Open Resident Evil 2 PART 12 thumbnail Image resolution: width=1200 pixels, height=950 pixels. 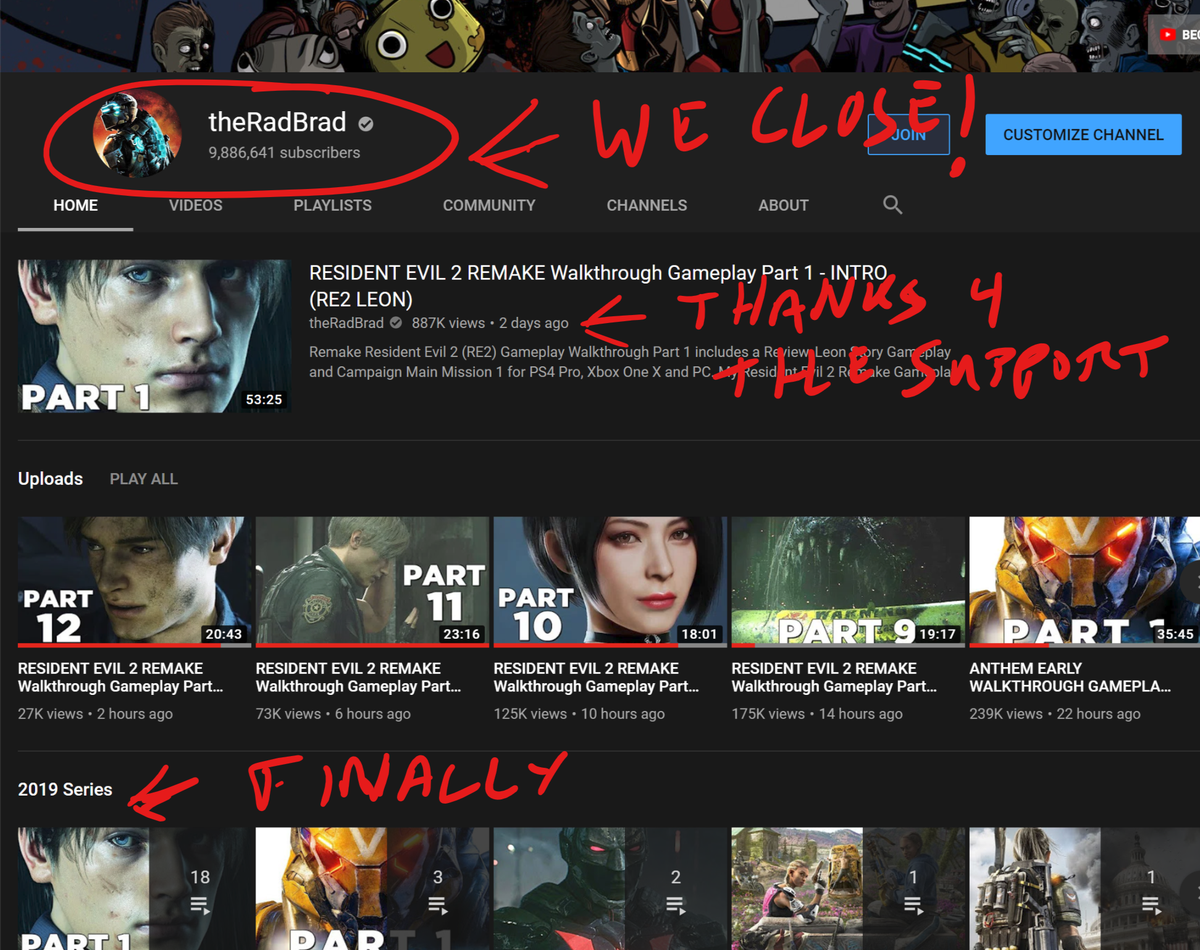pyautogui.click(x=132, y=582)
